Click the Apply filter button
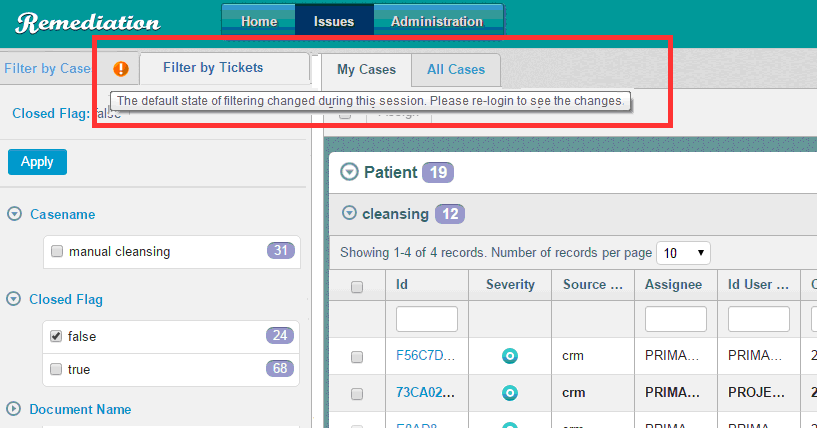 point(37,162)
